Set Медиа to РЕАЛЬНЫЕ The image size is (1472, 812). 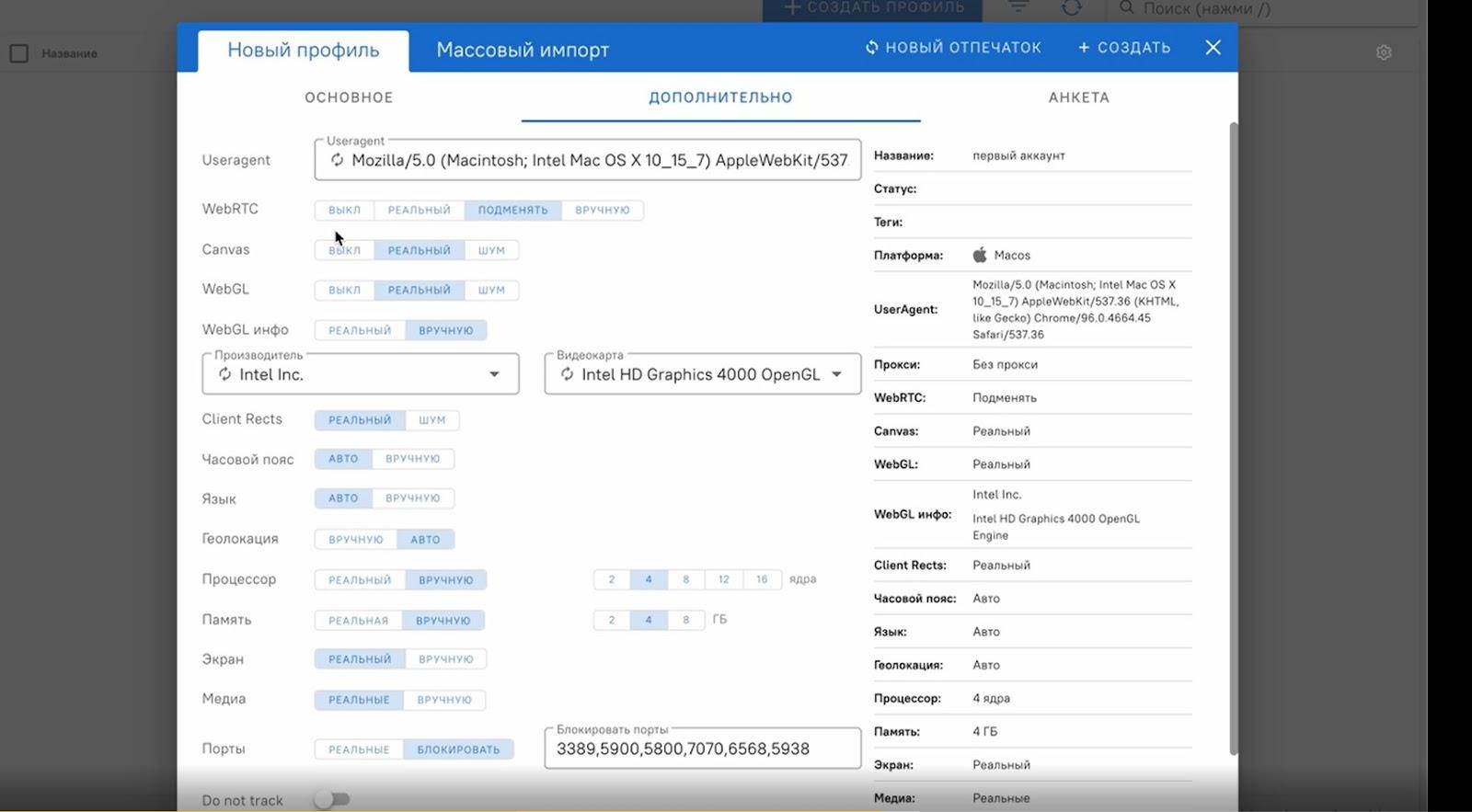pyautogui.click(x=359, y=700)
